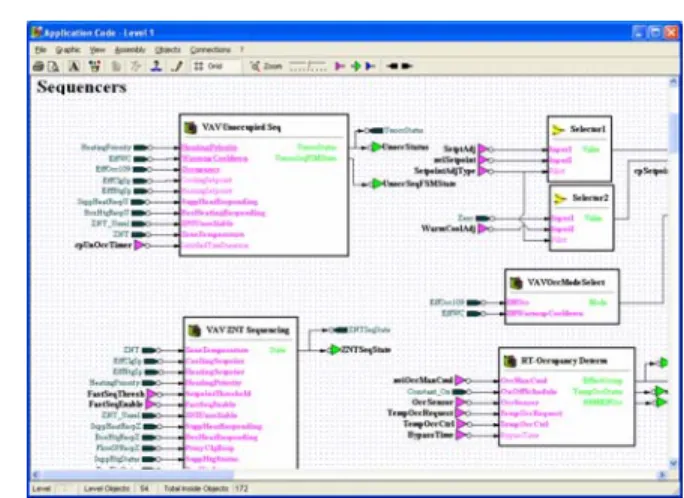The width and height of the screenshot is (684, 498).
Task: Open the Graphic menu
Action: 68,50
